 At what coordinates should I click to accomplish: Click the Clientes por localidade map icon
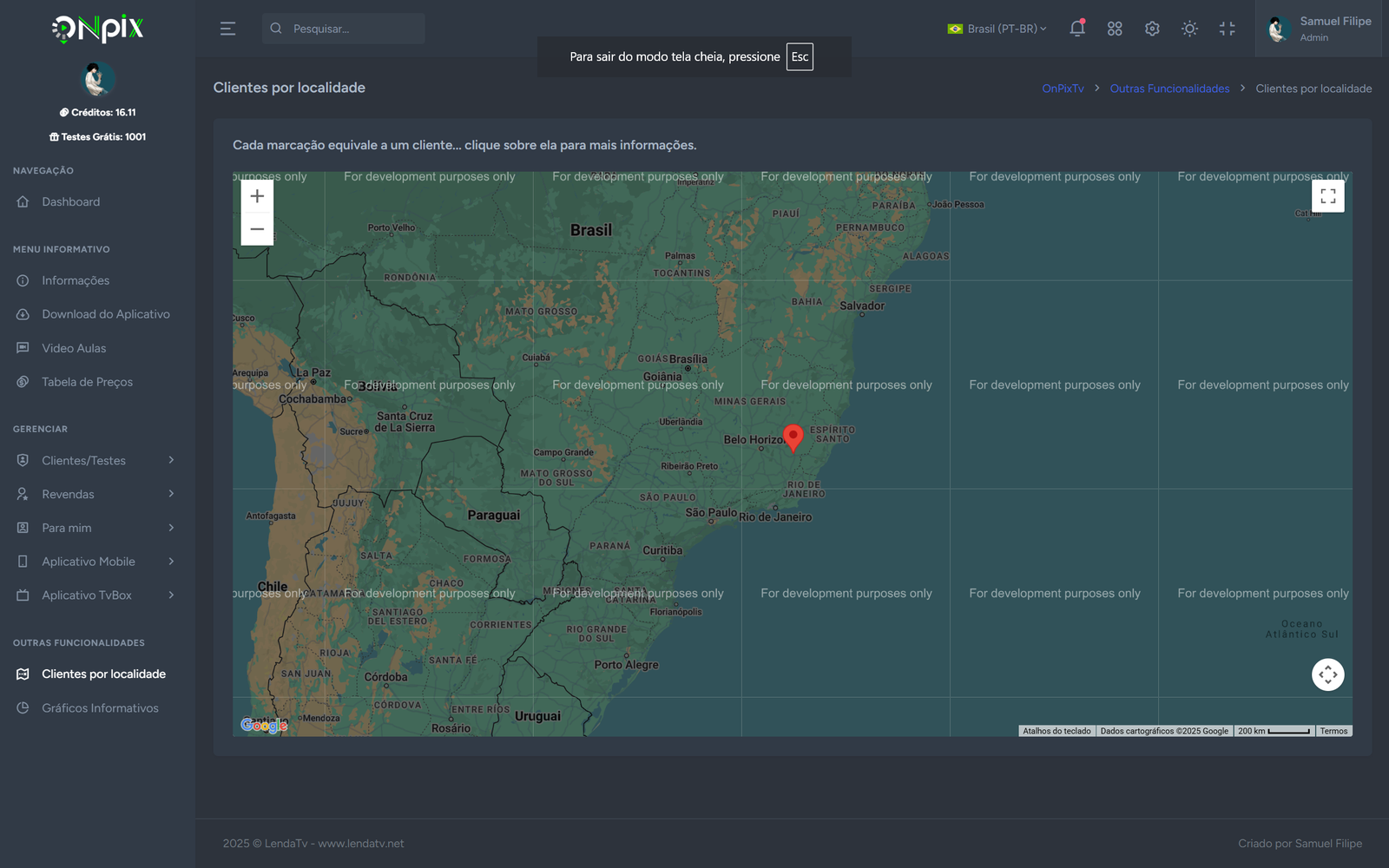coord(23,674)
